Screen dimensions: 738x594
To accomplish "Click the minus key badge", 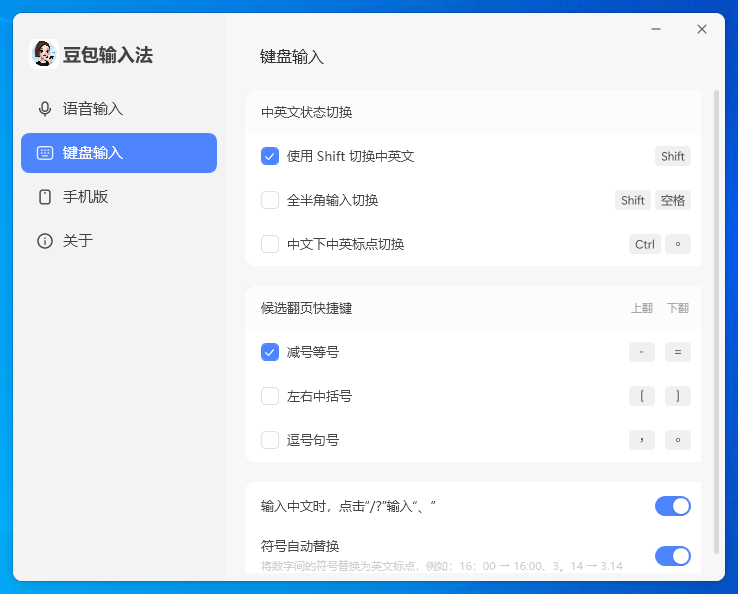I will 642,352.
